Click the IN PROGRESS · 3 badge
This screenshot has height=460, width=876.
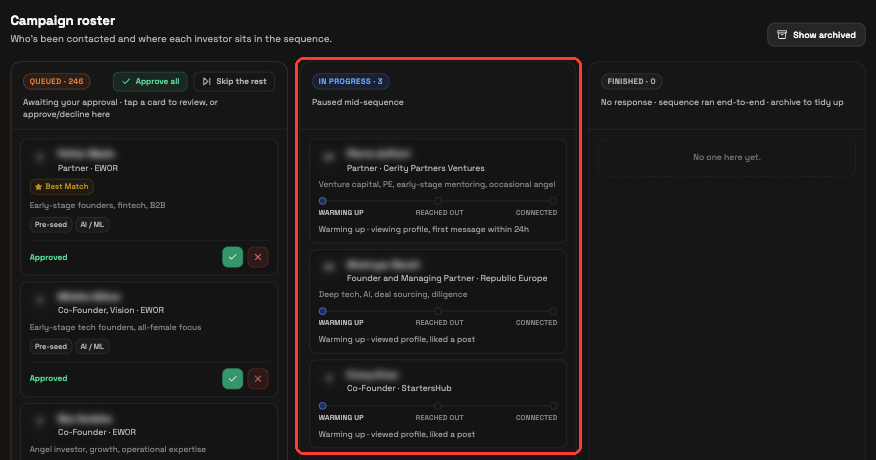click(350, 82)
